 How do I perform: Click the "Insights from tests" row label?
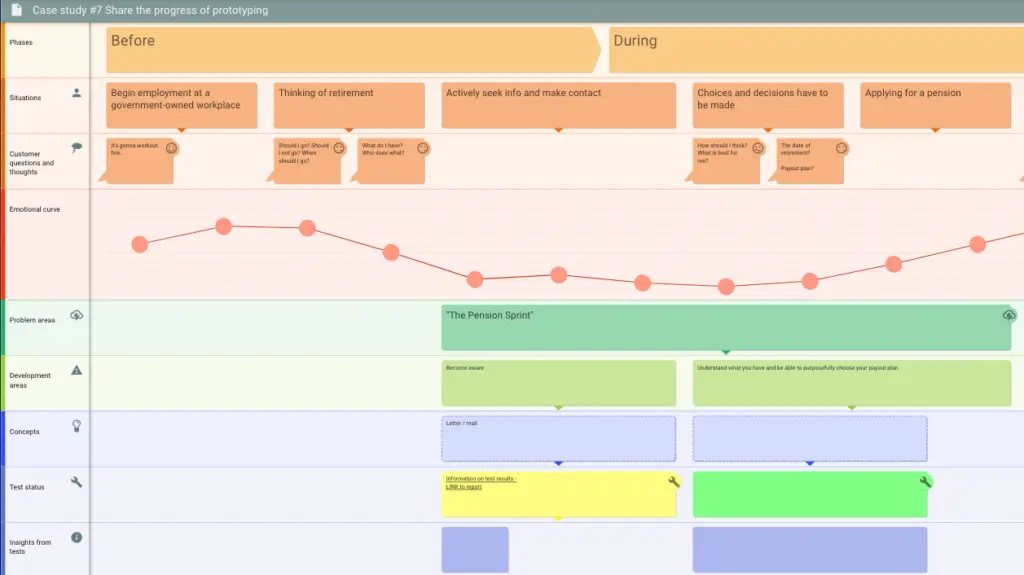click(x=30, y=547)
